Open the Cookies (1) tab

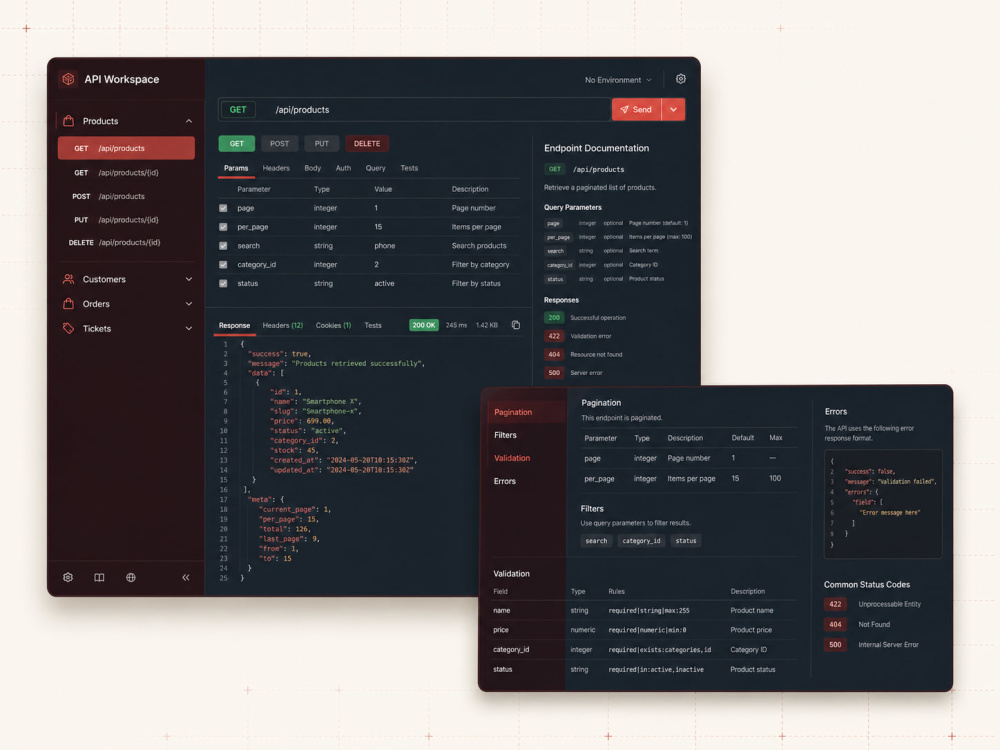334,325
